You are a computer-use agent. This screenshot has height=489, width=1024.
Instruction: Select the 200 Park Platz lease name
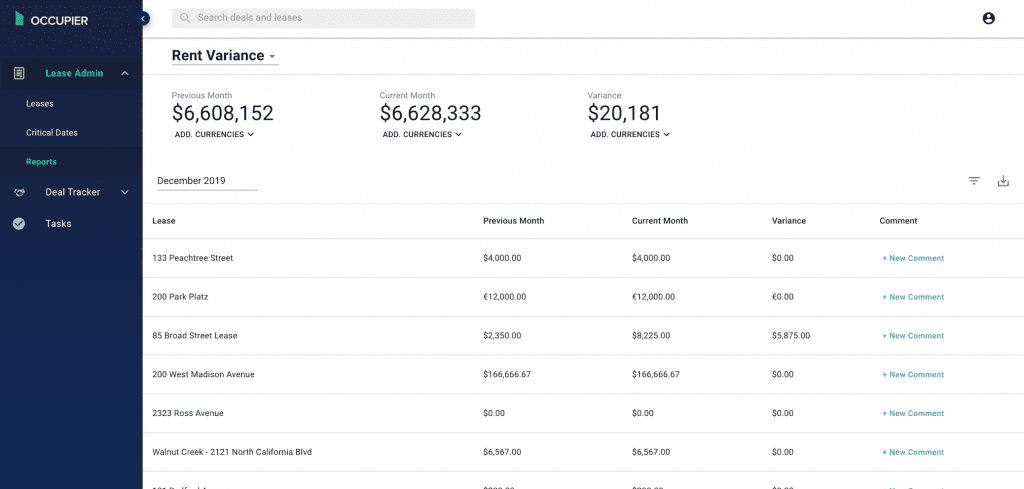click(180, 297)
